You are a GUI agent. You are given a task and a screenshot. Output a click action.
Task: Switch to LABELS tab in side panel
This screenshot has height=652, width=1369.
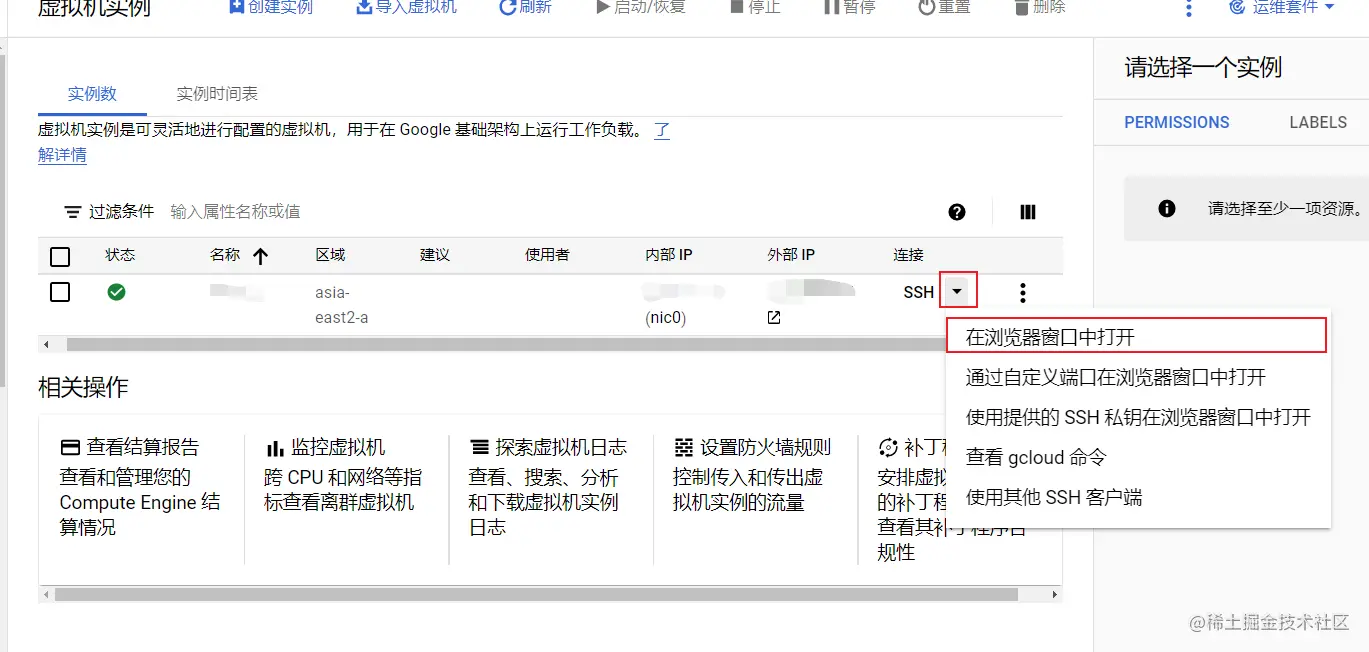point(1318,122)
